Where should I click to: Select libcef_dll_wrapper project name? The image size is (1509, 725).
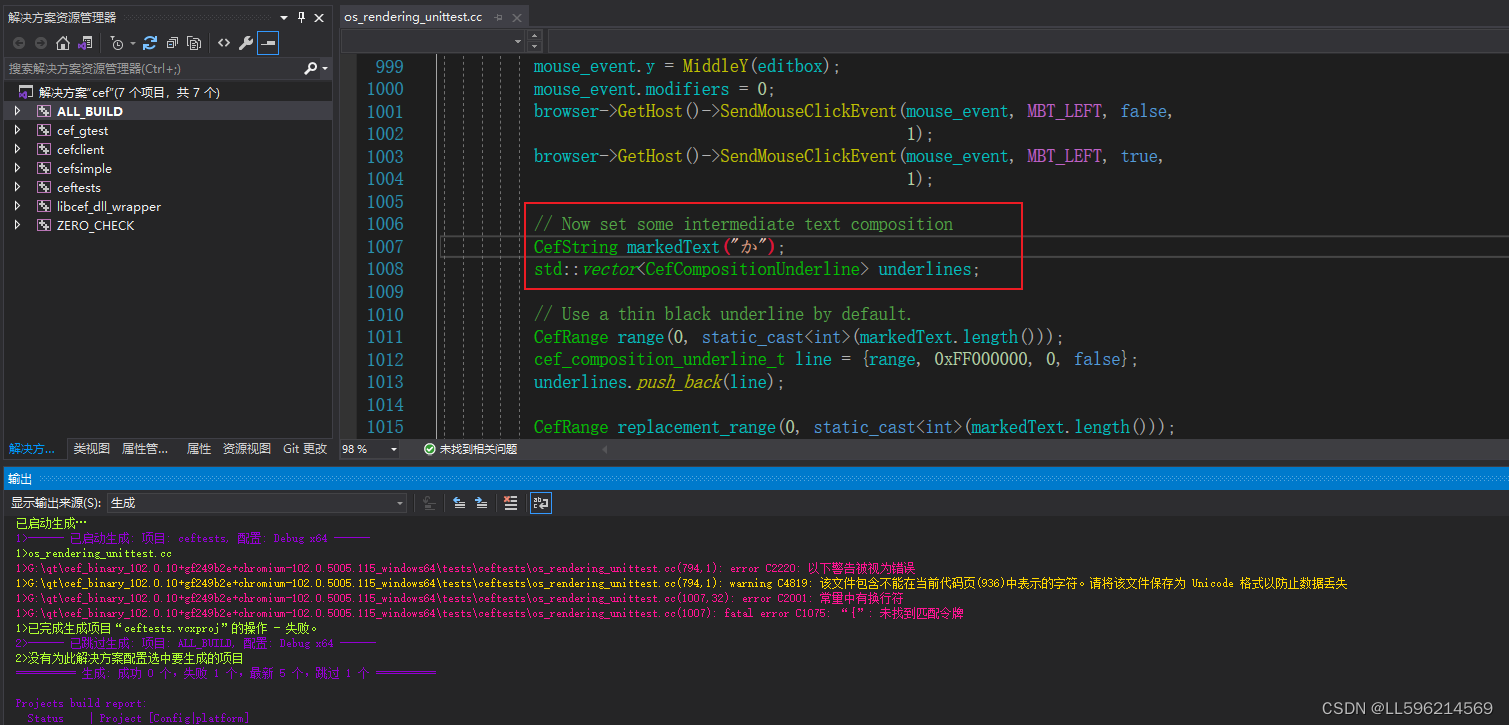(x=109, y=206)
